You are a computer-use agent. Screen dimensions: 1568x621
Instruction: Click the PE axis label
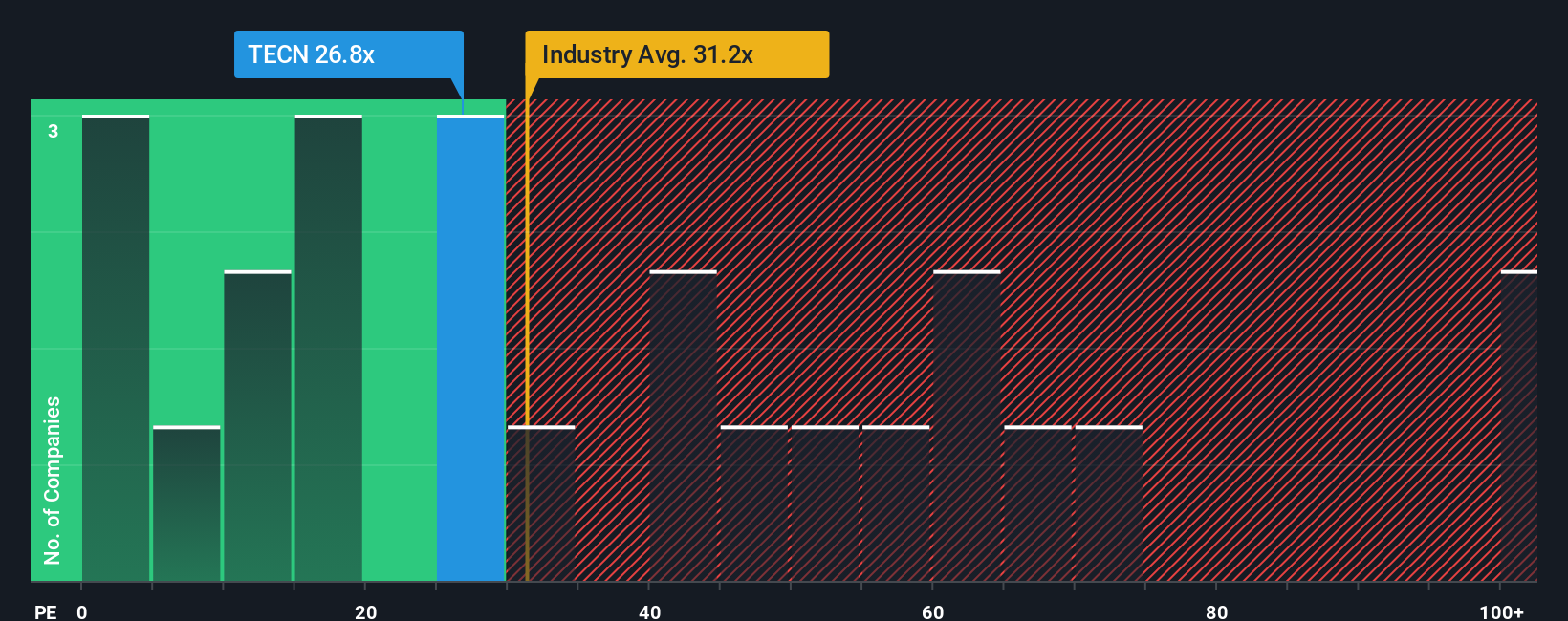click(46, 611)
